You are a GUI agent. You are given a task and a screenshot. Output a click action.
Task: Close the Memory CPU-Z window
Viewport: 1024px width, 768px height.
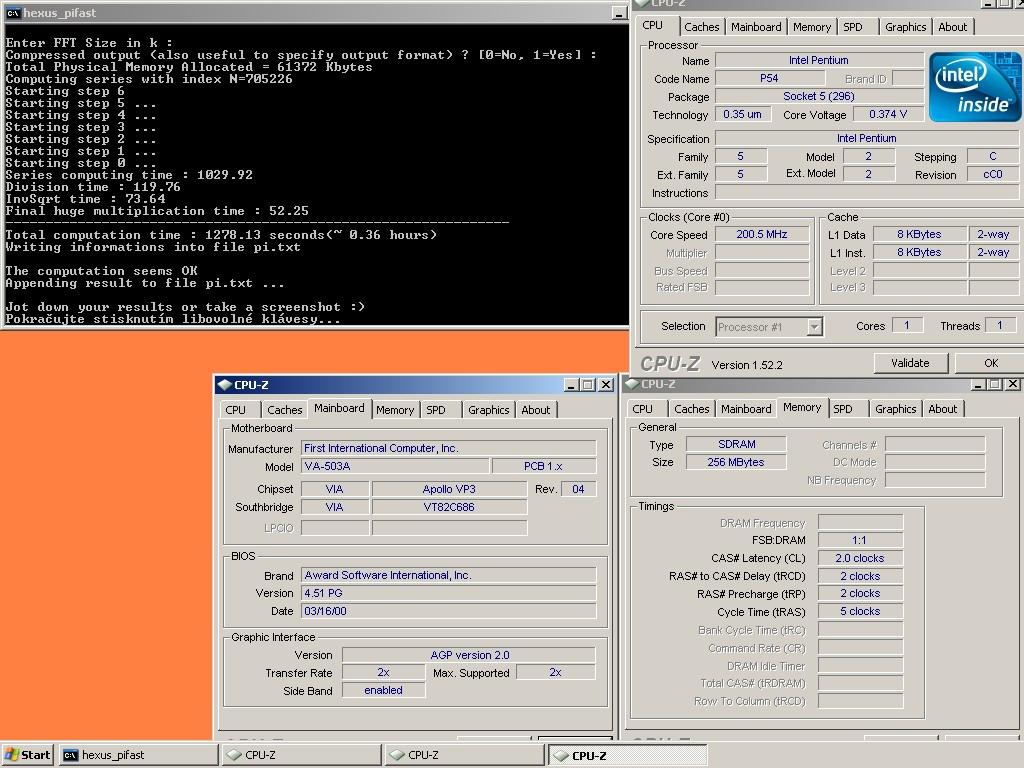coord(1013,384)
